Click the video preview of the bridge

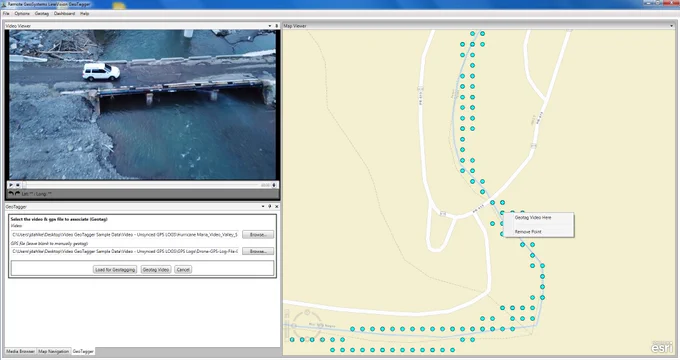[x=142, y=105]
